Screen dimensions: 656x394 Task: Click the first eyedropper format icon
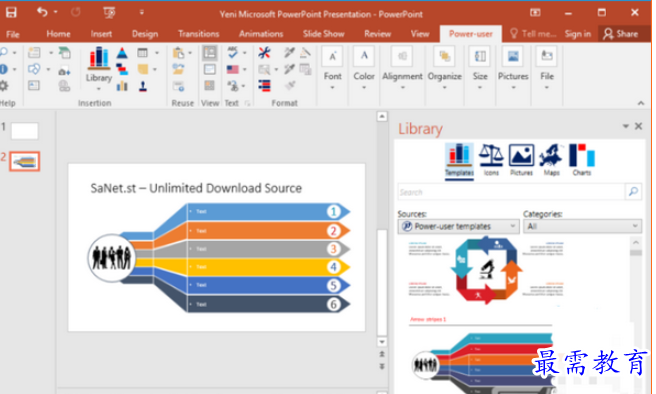289,53
